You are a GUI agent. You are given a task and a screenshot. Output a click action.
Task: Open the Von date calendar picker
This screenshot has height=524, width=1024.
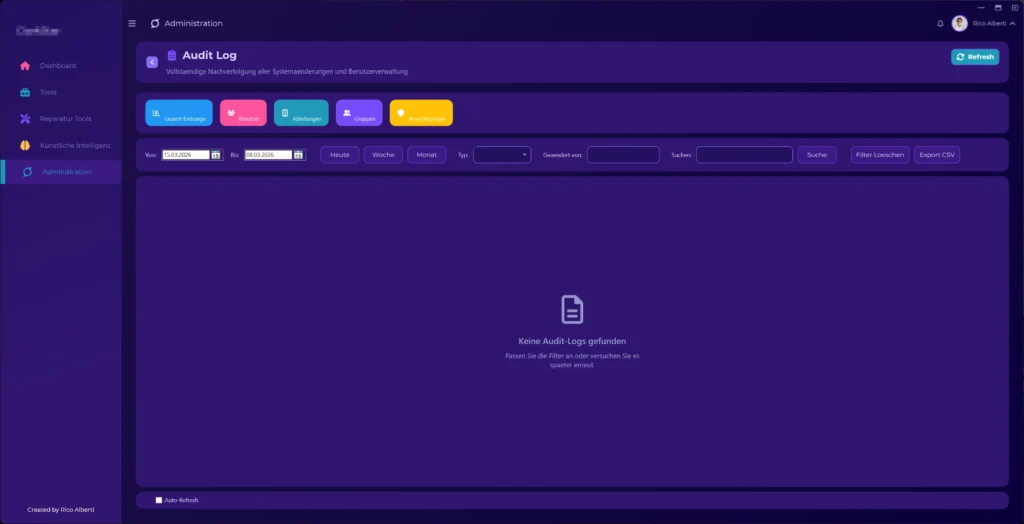point(216,155)
